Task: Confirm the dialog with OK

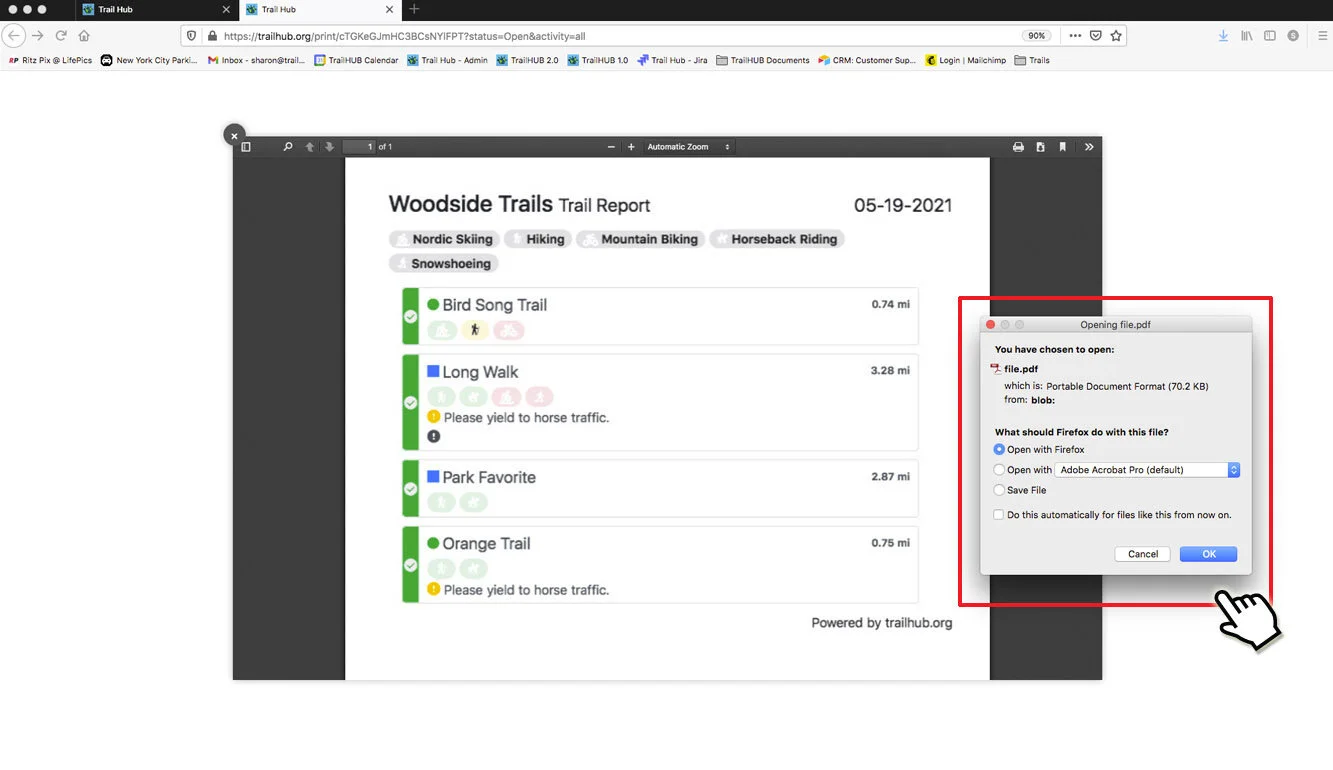Action: pyautogui.click(x=1208, y=554)
